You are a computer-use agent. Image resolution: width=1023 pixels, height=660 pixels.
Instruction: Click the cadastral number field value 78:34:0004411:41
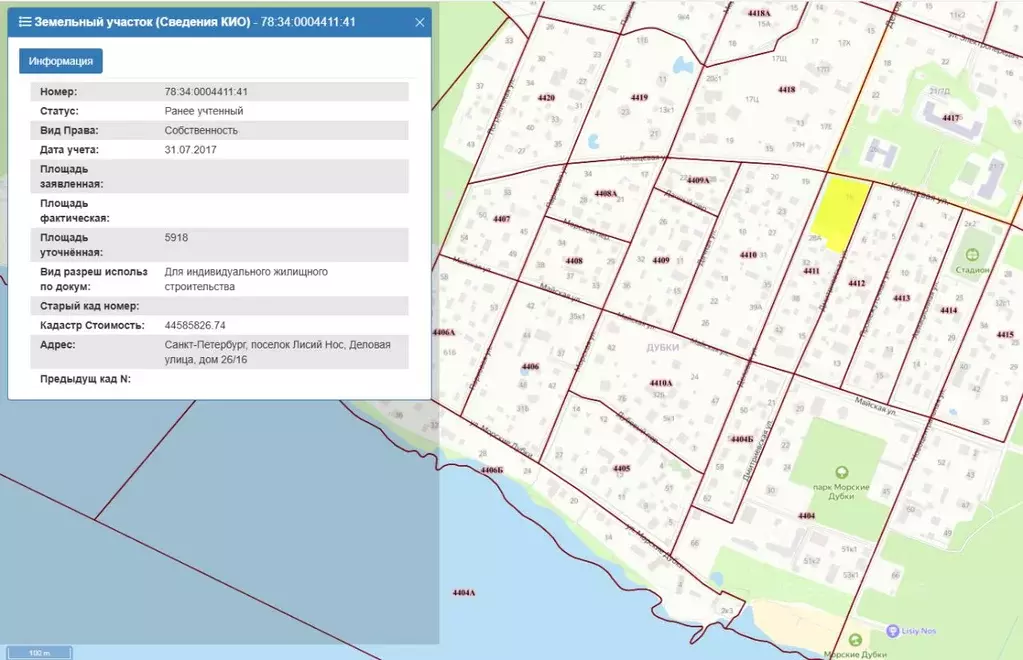click(x=206, y=92)
